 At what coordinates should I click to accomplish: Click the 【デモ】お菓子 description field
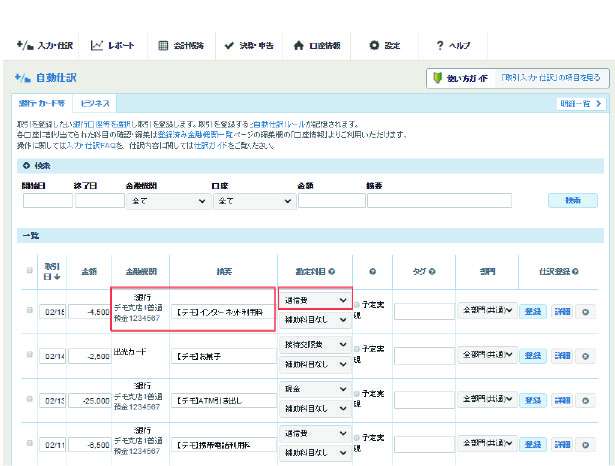tap(224, 356)
